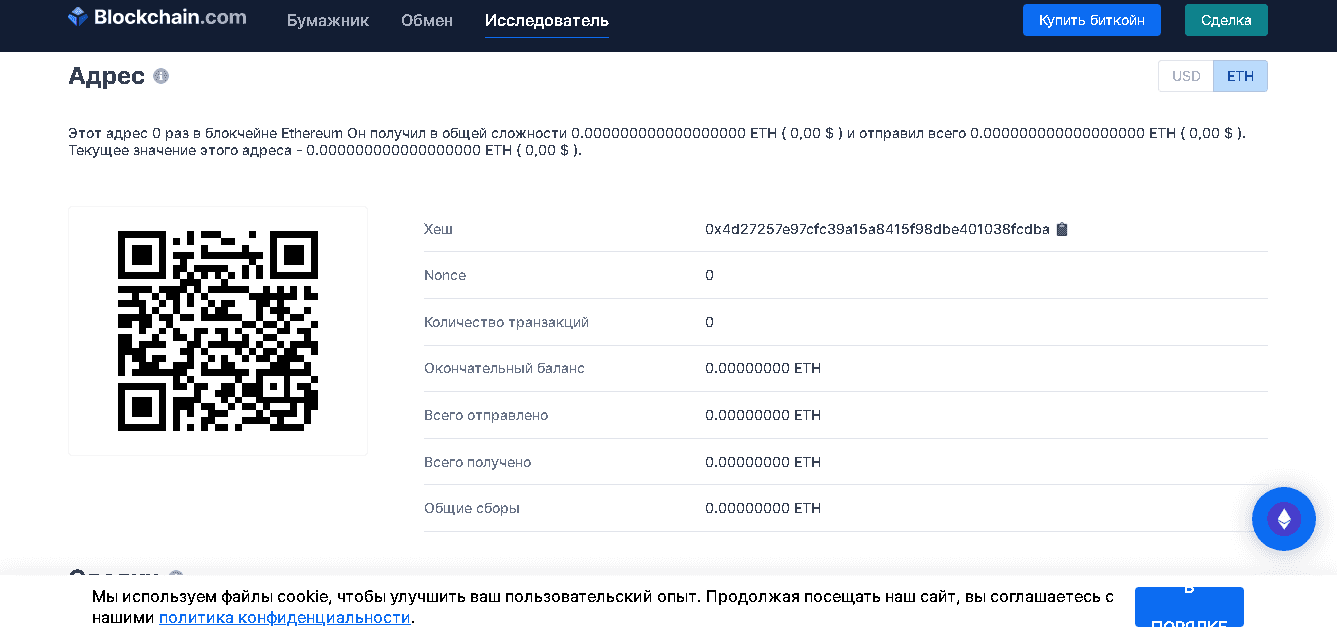Click the Количество транзакций row label
Viewport: 1337px width, 635px height.
506,322
